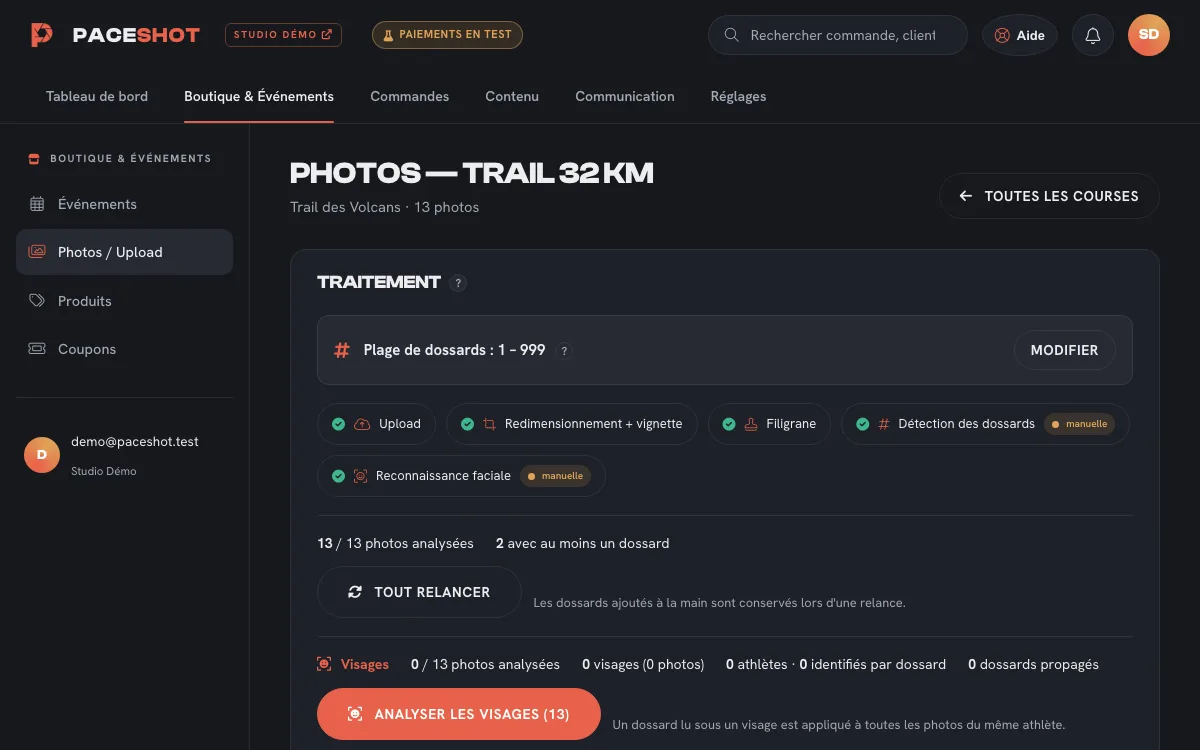Click the tag icon next to Produits
This screenshot has height=750, width=1200.
(x=37, y=300)
